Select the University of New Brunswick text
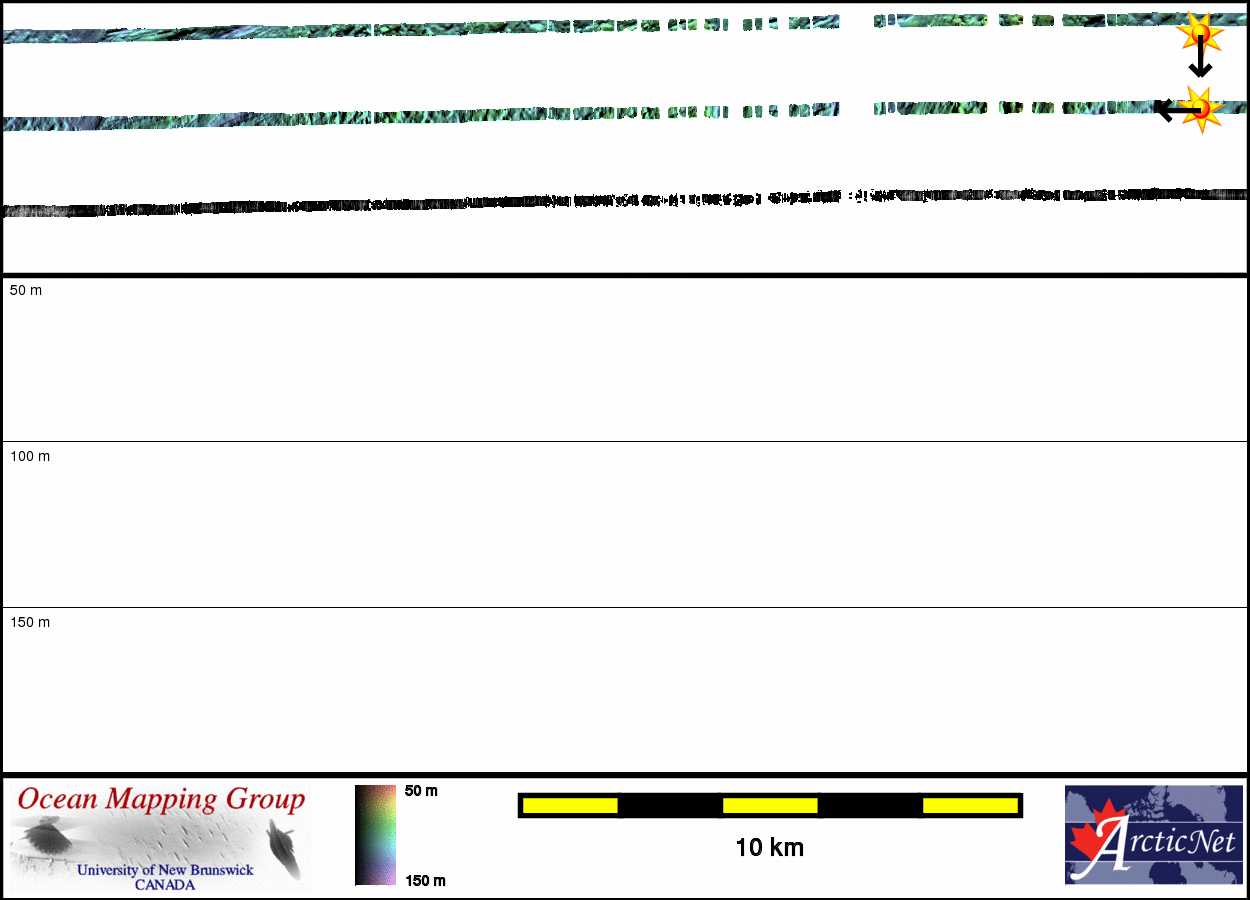1250x900 pixels. click(x=165, y=870)
